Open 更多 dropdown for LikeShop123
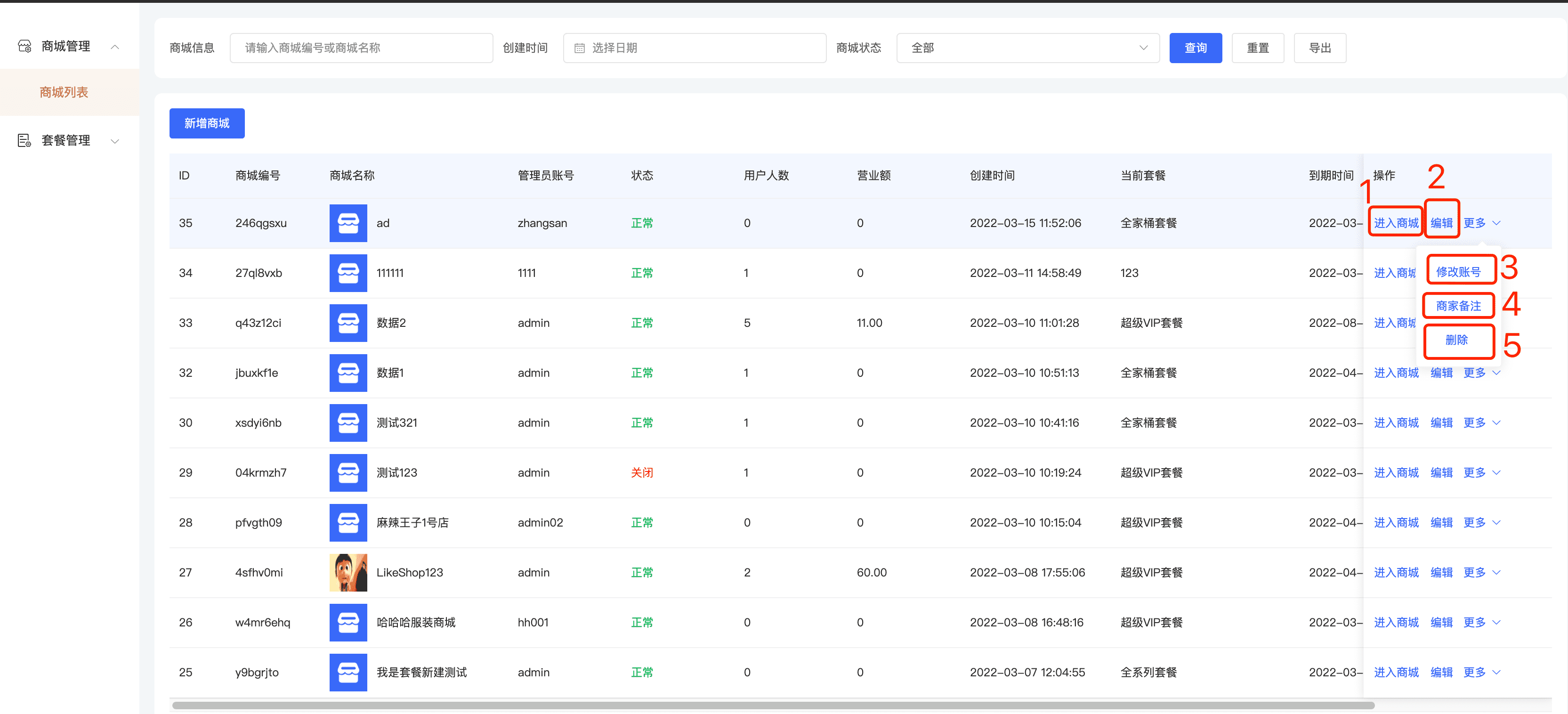 tap(1481, 572)
